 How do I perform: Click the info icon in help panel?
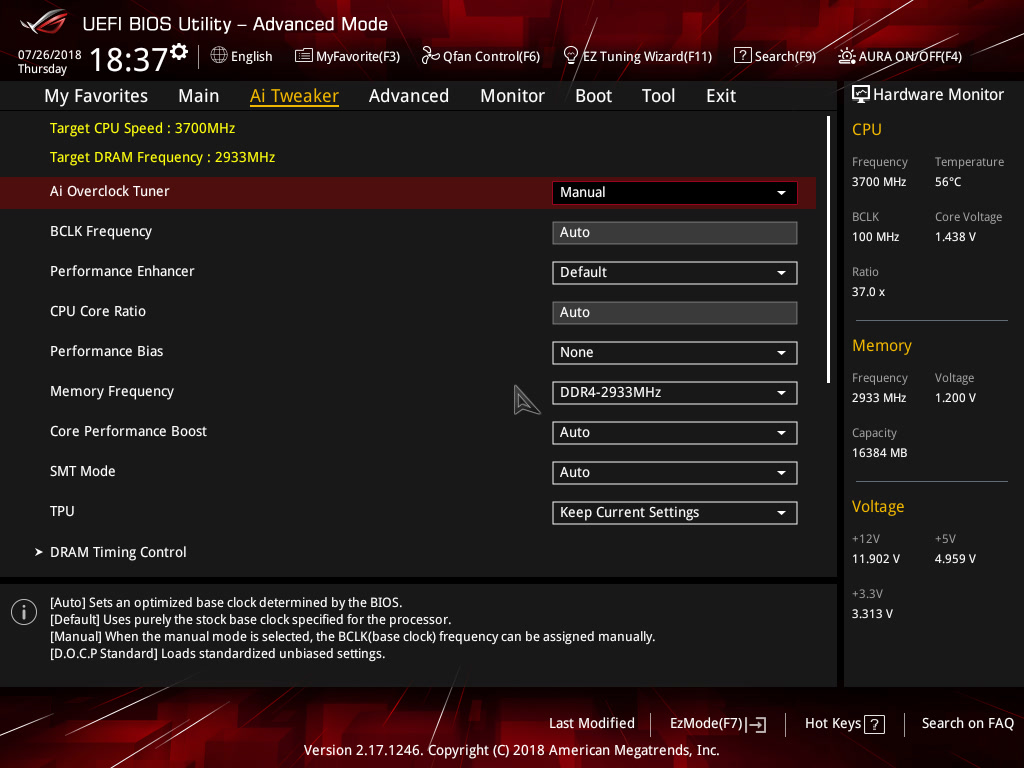click(x=24, y=612)
